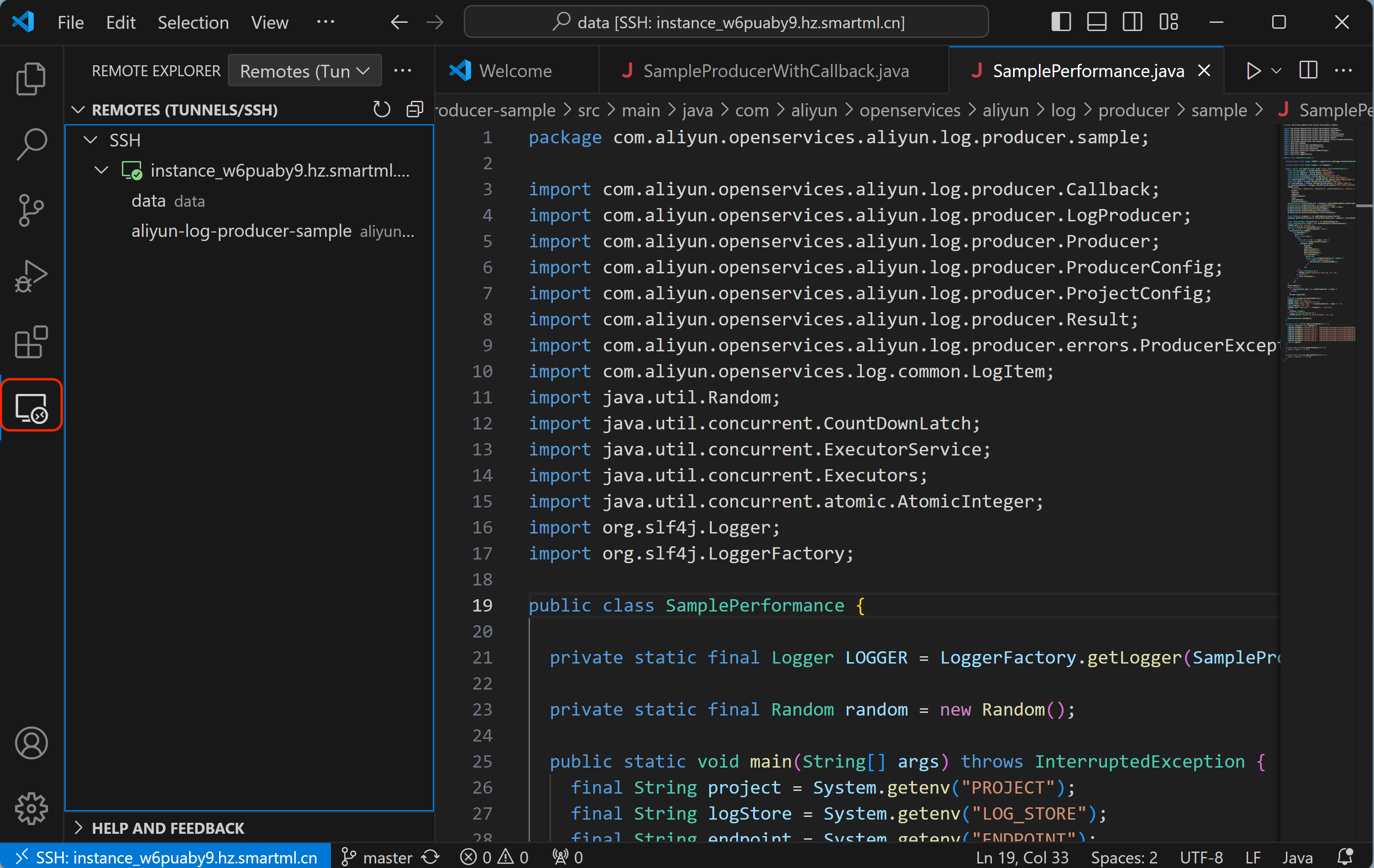Open Remotes (Tun dropdown selector

coord(305,71)
